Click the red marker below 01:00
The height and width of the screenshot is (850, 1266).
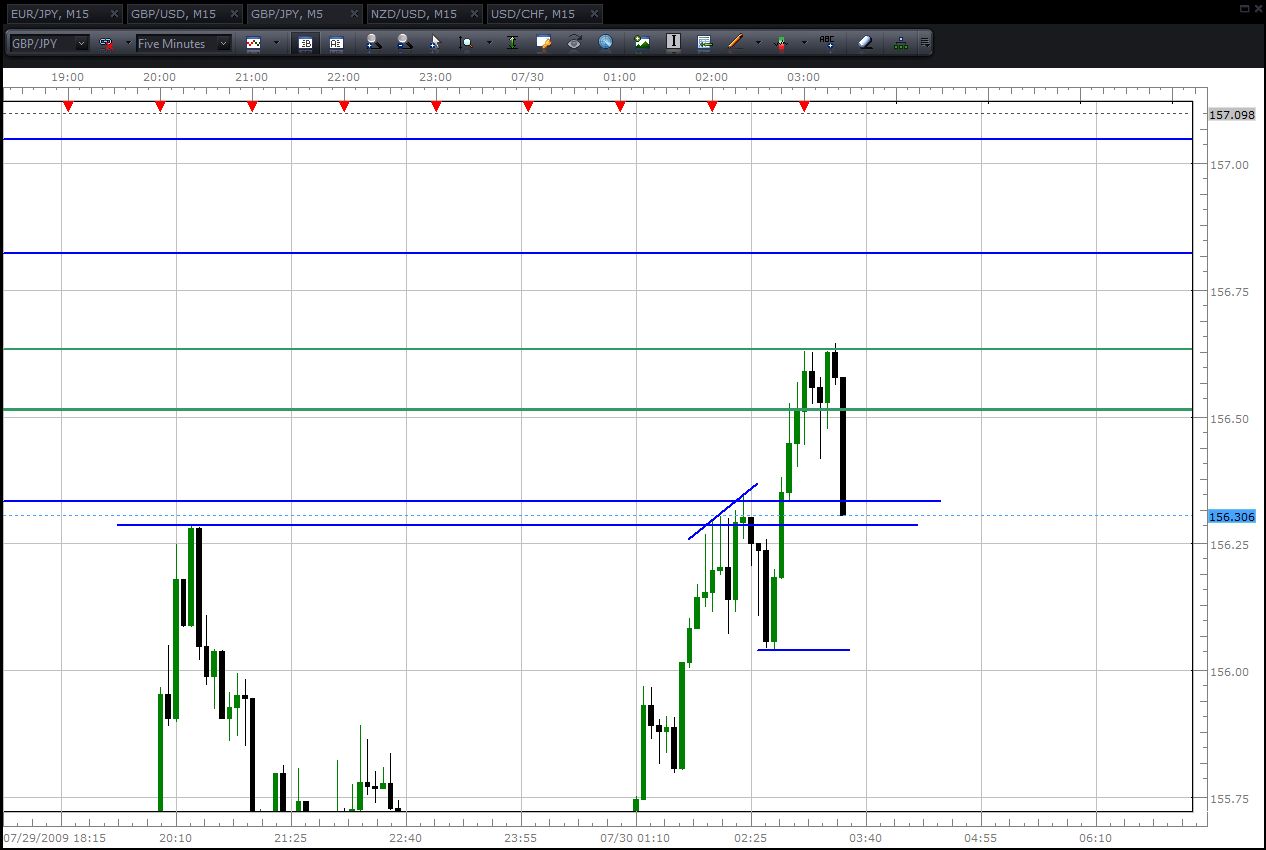click(x=620, y=106)
